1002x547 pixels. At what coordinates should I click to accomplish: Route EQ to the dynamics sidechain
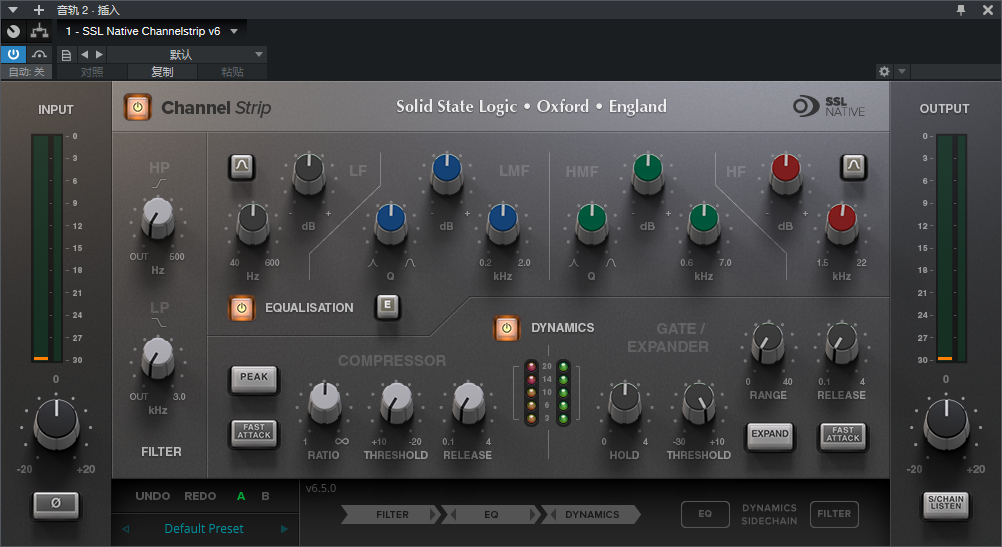coord(705,514)
